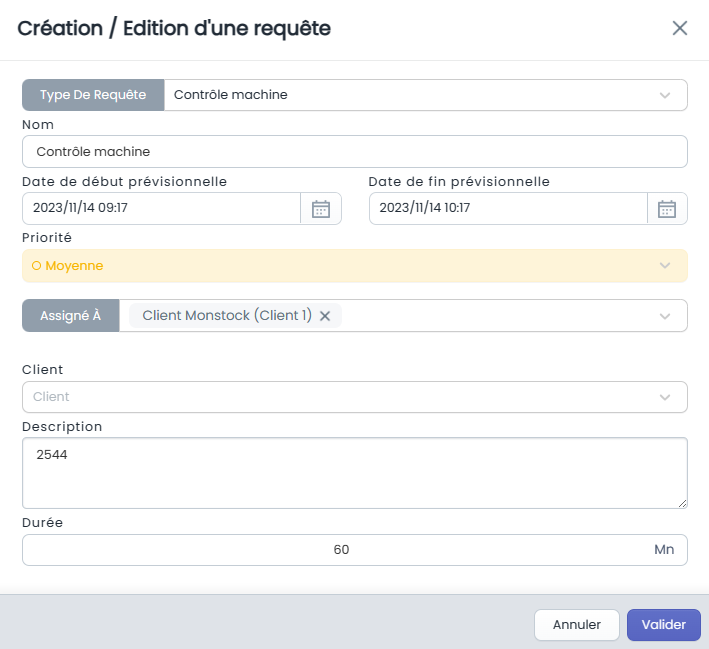Open the Priorité Moyenne dropdown
Image resolution: width=709 pixels, height=649 pixels.
[x=355, y=265]
